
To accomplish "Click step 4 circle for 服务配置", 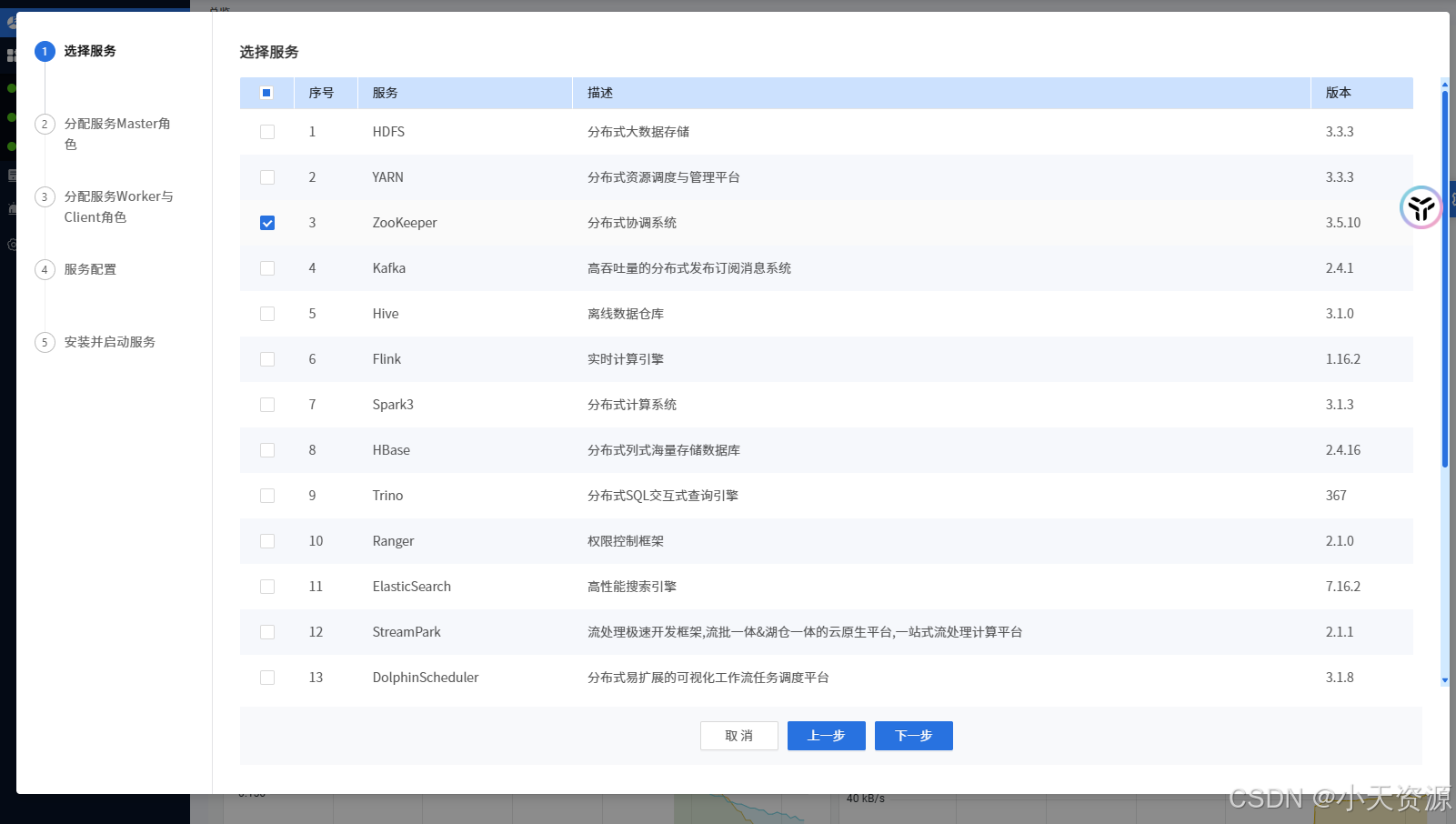I will [x=45, y=270].
